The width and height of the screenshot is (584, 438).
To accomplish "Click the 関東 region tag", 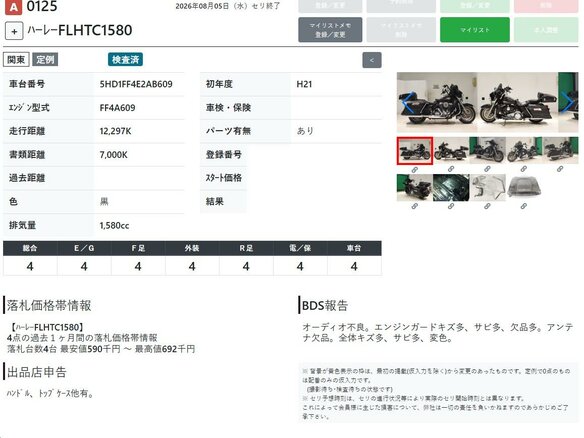I will pyautogui.click(x=16, y=60).
